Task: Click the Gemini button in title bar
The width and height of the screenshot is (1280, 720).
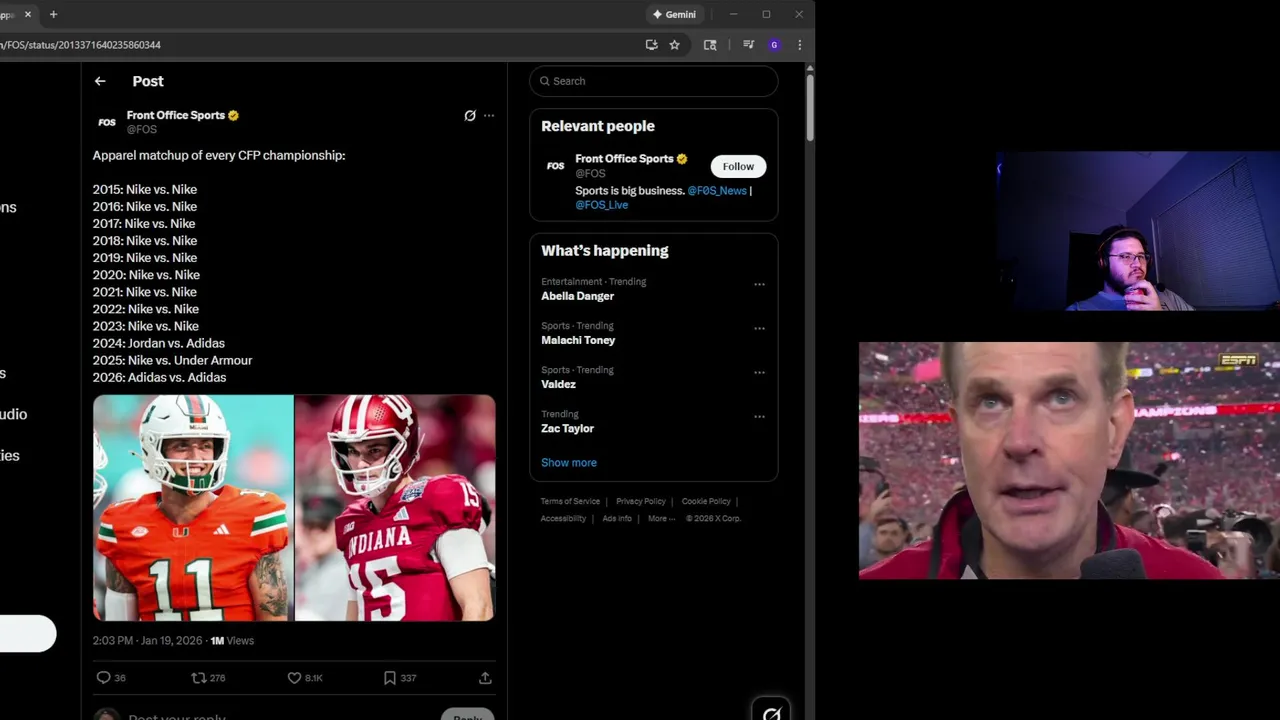Action: point(674,15)
